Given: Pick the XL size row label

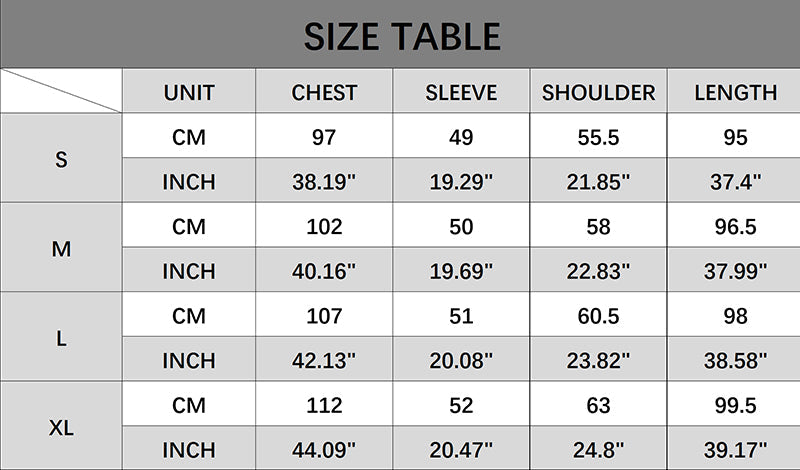Looking at the screenshot, I should tap(61, 427).
